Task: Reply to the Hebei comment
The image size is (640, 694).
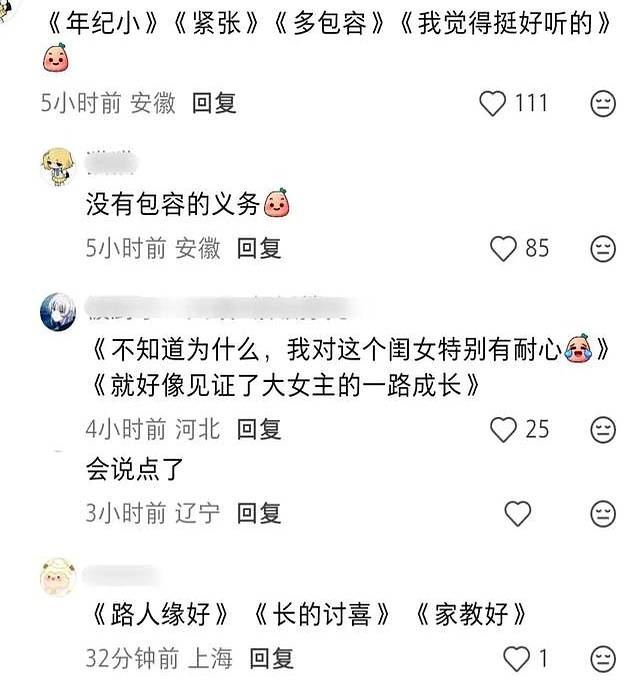Action: [x=259, y=429]
